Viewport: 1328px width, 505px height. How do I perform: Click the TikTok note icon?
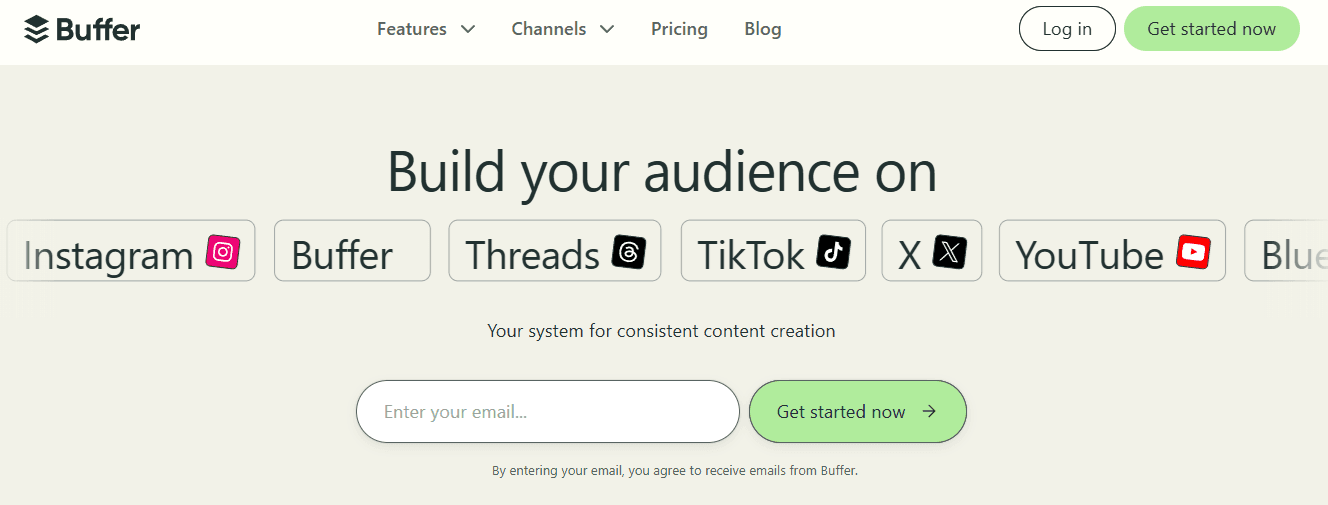coord(833,252)
